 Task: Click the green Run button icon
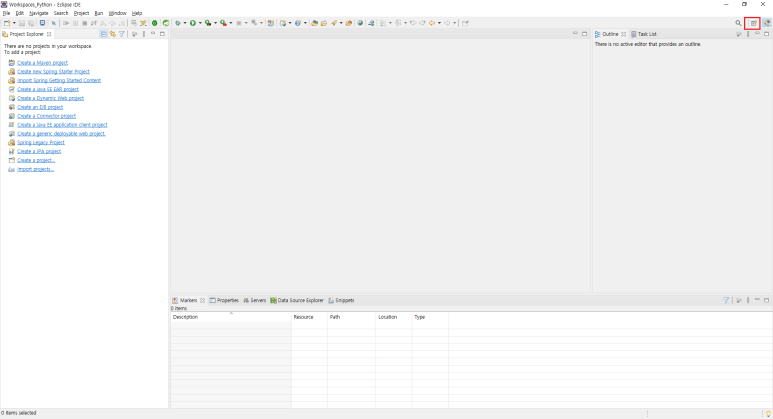(x=193, y=23)
